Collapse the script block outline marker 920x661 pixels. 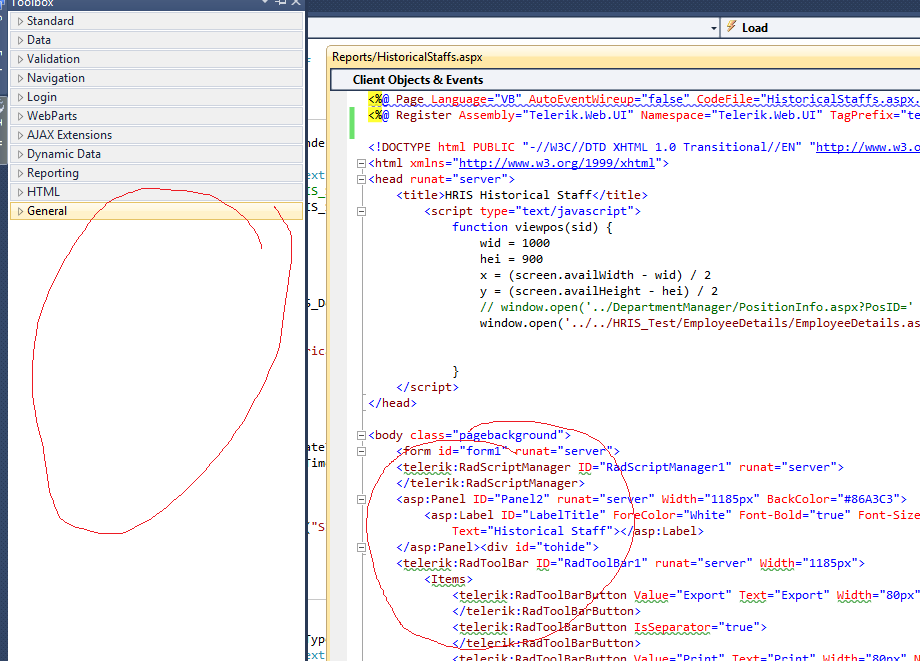tap(361, 212)
